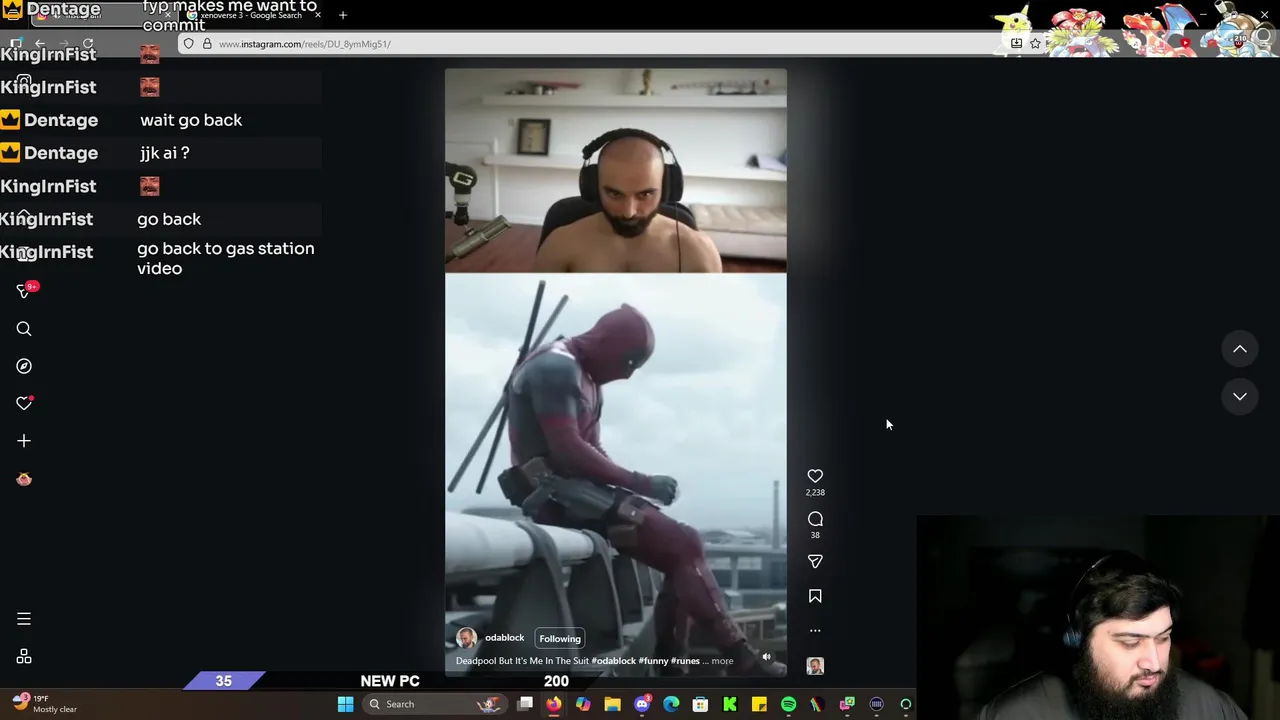Open the Windows Start menu
The height and width of the screenshot is (720, 1280).
[345, 704]
